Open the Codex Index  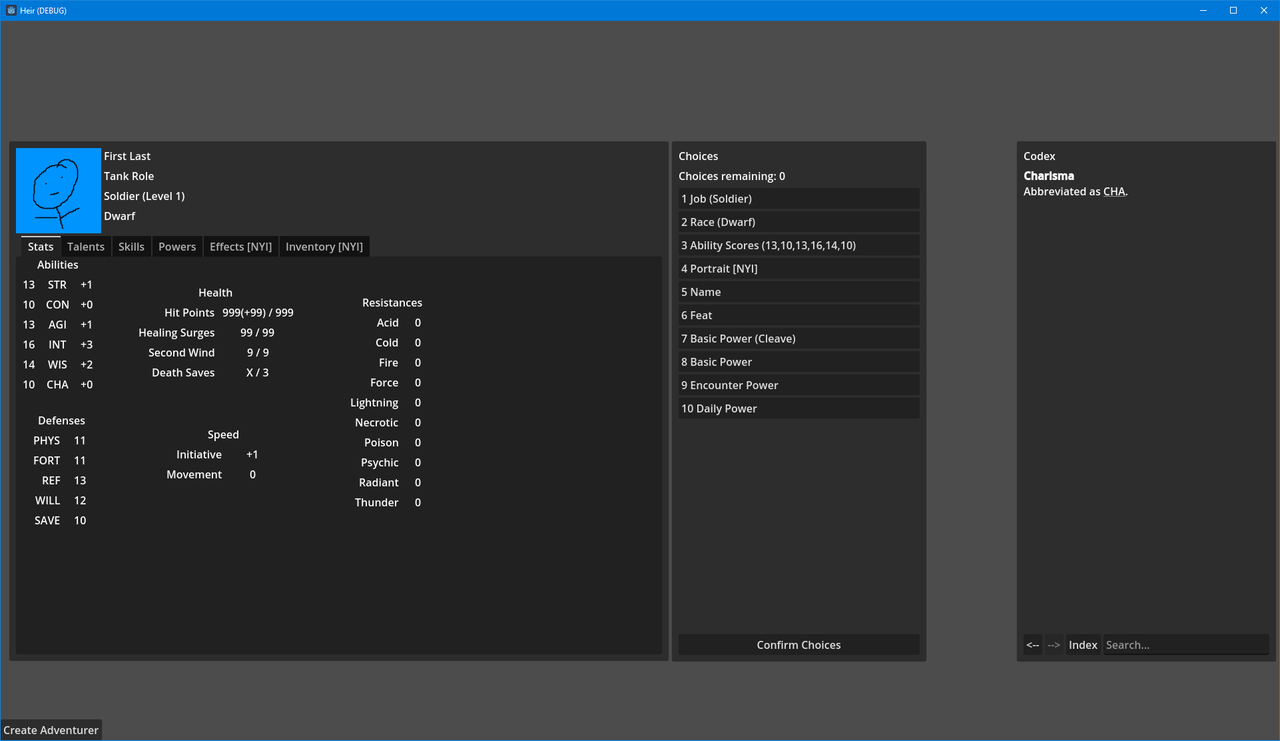[x=1083, y=645]
